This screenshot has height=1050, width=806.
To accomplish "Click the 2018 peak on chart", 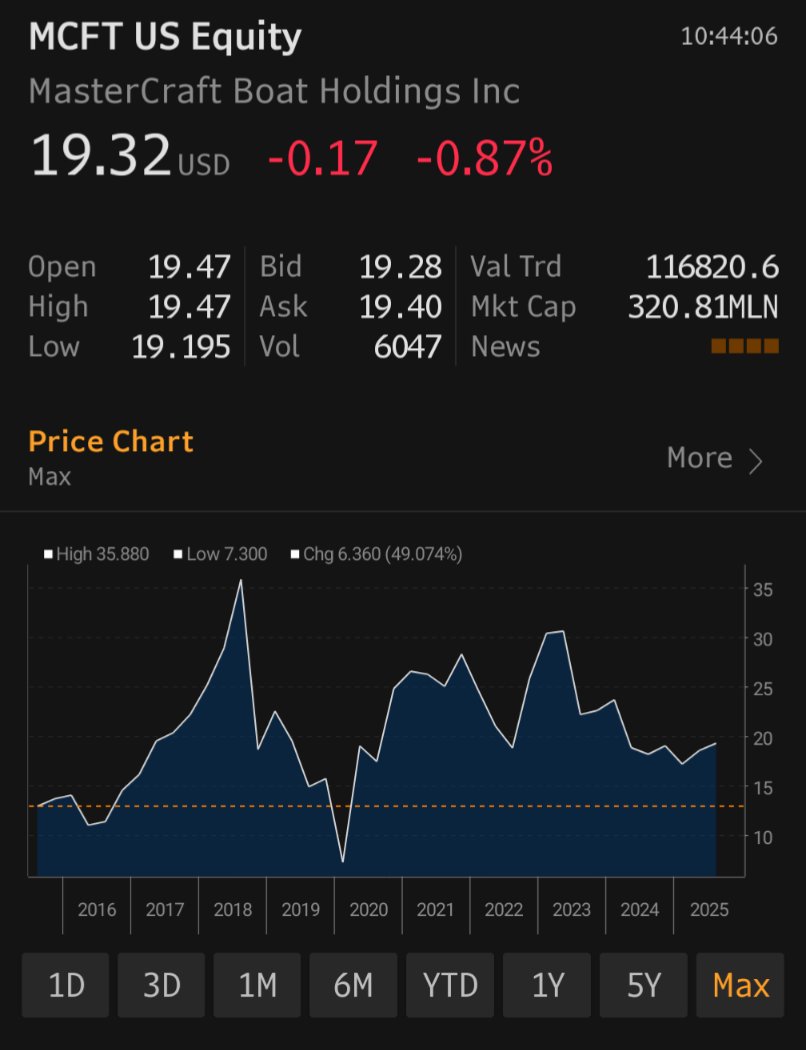I will pyautogui.click(x=241, y=581).
